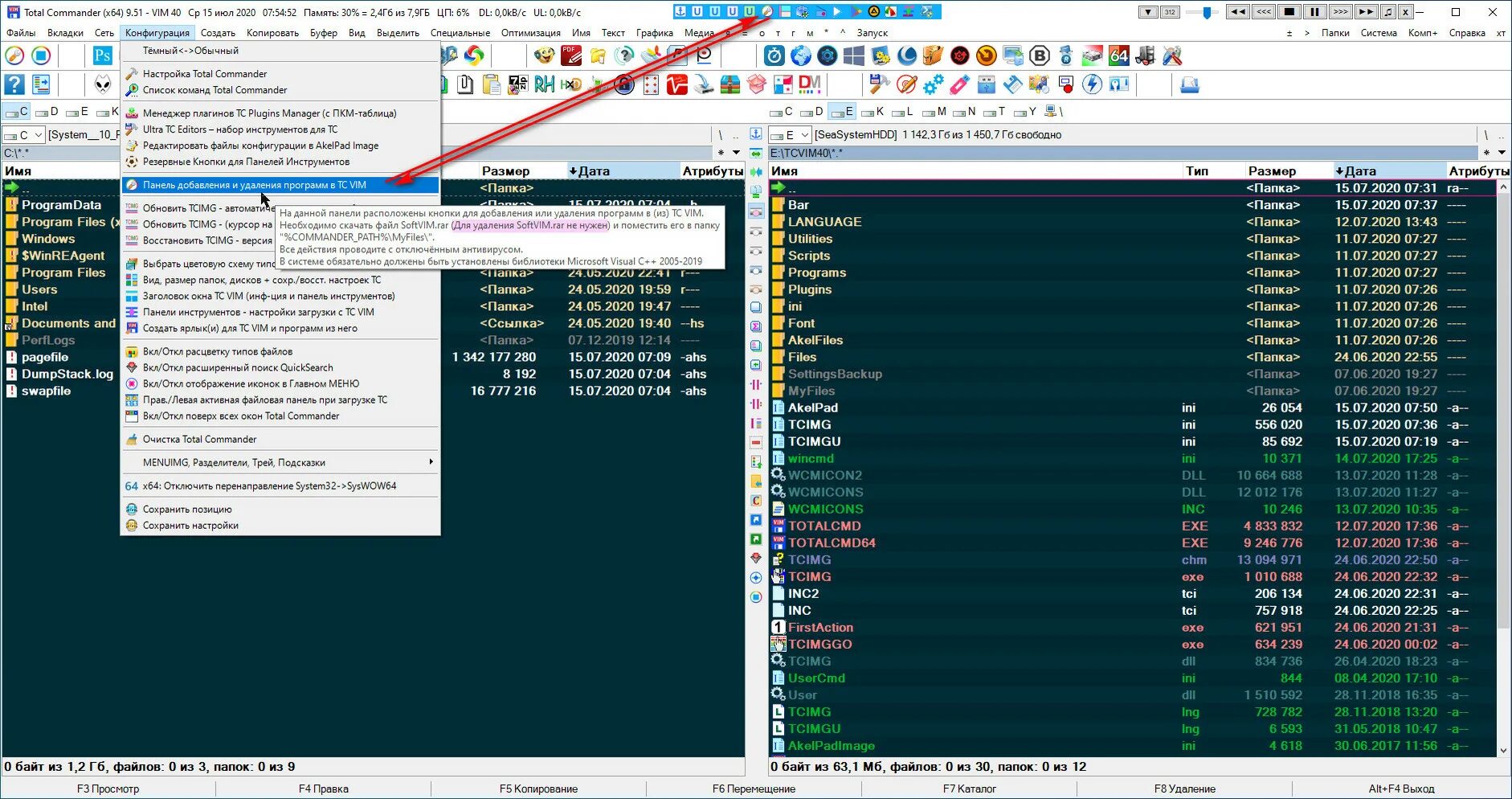Click the blue stopwatch toolbar icon

[x=774, y=55]
